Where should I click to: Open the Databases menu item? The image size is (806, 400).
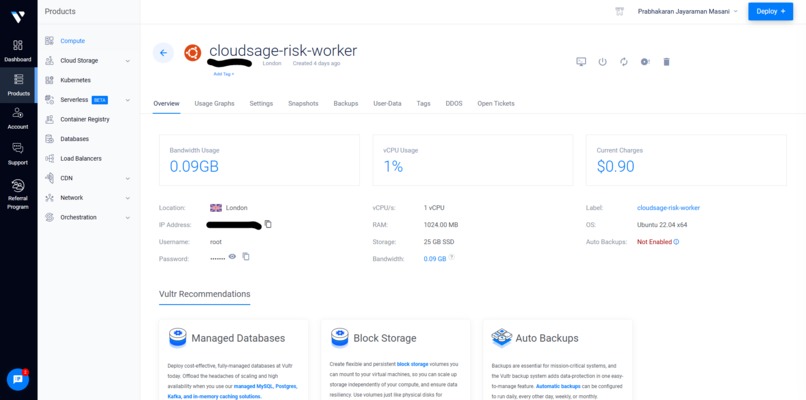pyautogui.click(x=75, y=139)
